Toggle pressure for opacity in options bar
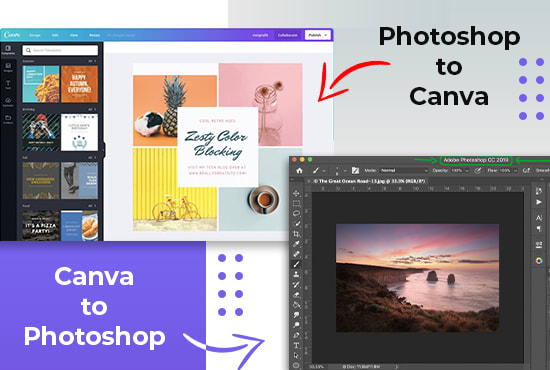Viewport: 550px width, 370px height. pos(477,170)
